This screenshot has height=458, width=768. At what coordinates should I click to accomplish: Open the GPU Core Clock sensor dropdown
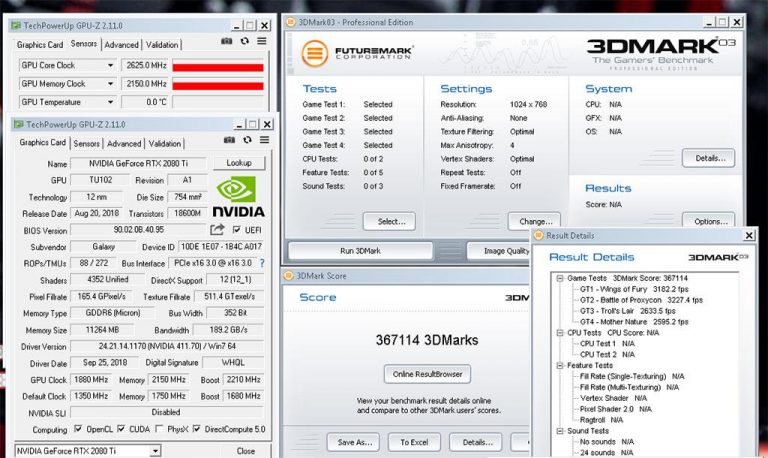110,65
